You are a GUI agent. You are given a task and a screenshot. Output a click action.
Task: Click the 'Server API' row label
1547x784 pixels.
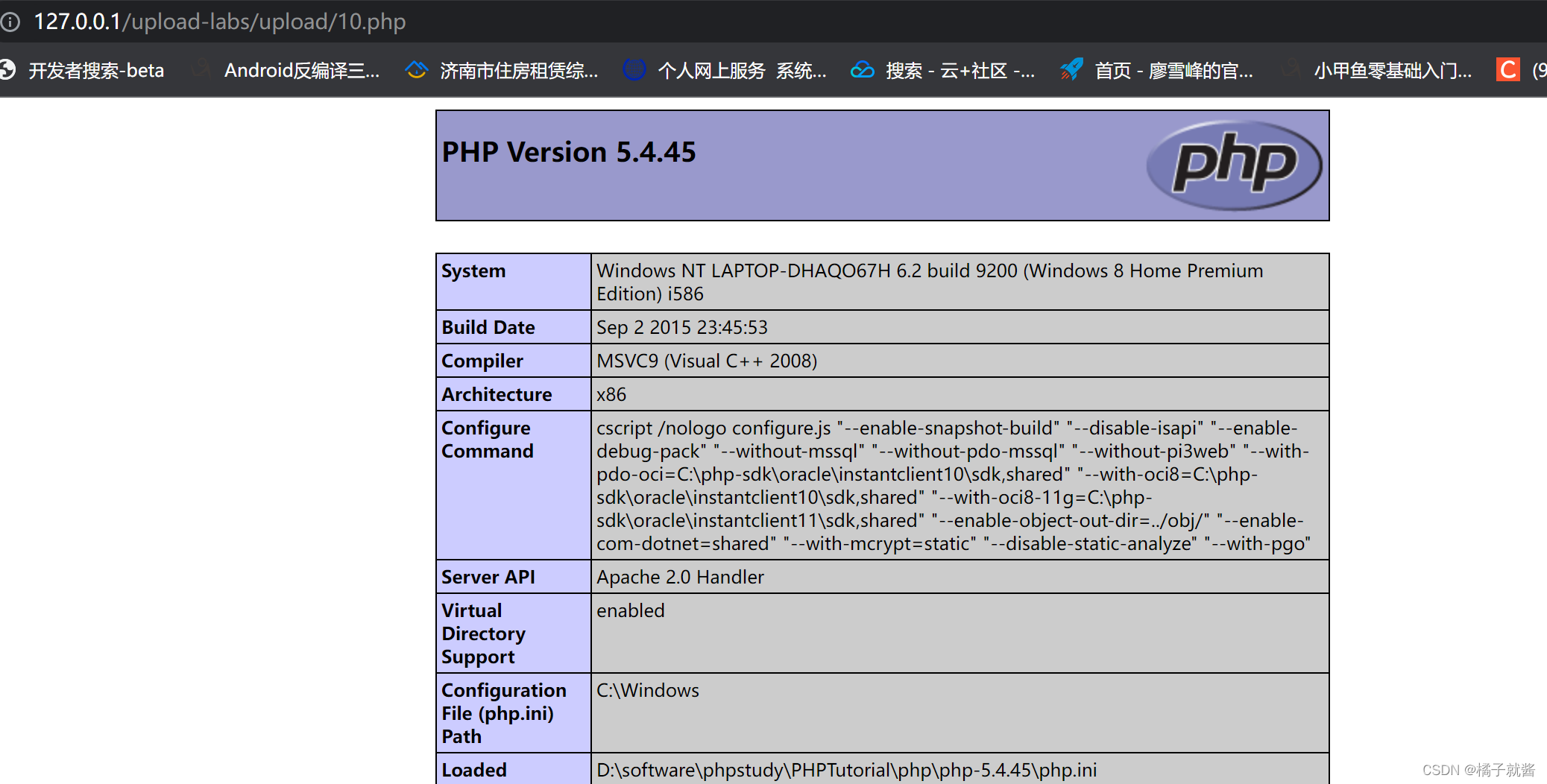pos(488,578)
